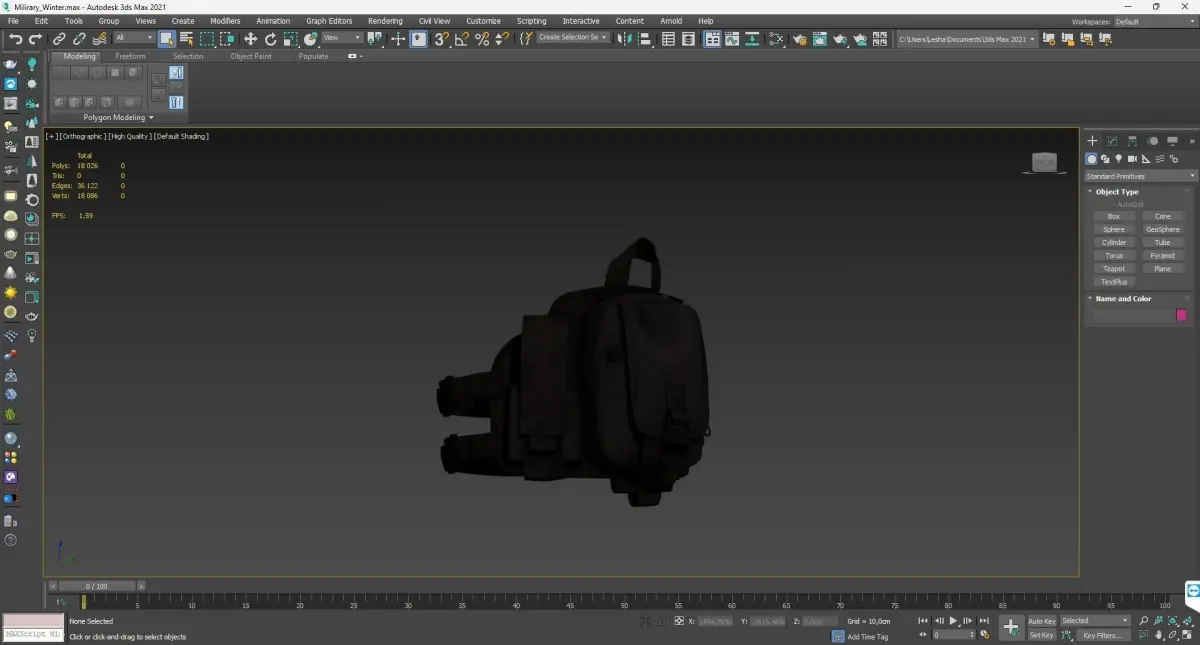This screenshot has width=1200, height=645.
Task: Click the Sphere object type button
Action: pyautogui.click(x=1114, y=229)
